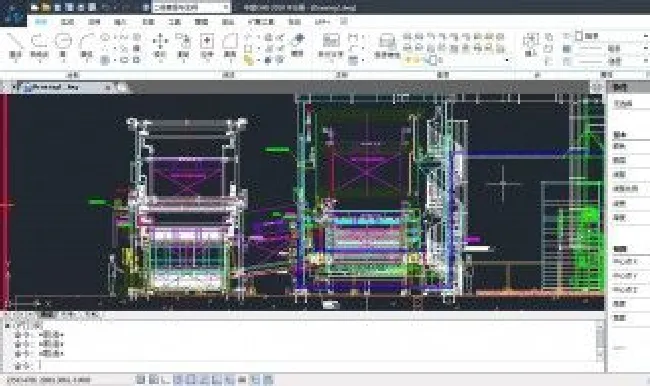Activate the Move tool with four-arrow icon
The height and width of the screenshot is (386, 650).
[x=160, y=45]
